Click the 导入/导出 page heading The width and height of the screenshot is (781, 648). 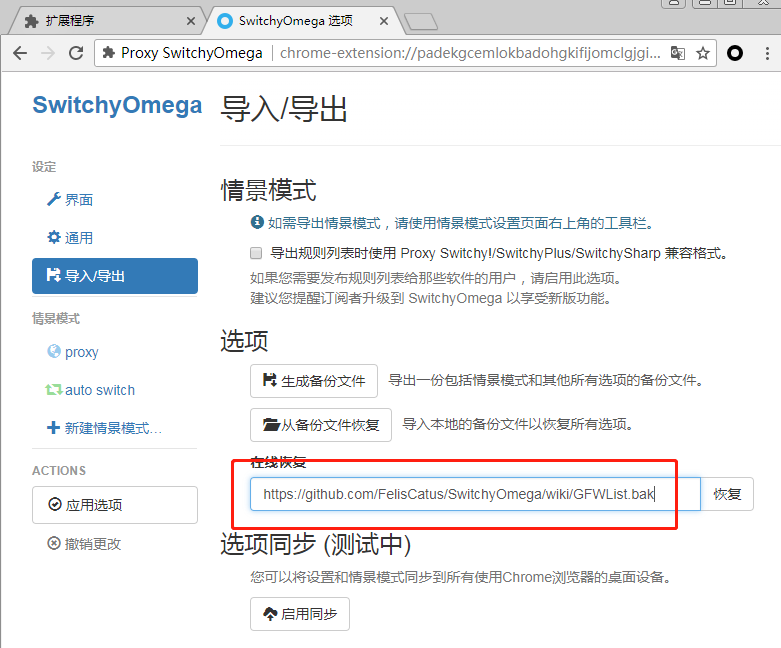click(283, 109)
